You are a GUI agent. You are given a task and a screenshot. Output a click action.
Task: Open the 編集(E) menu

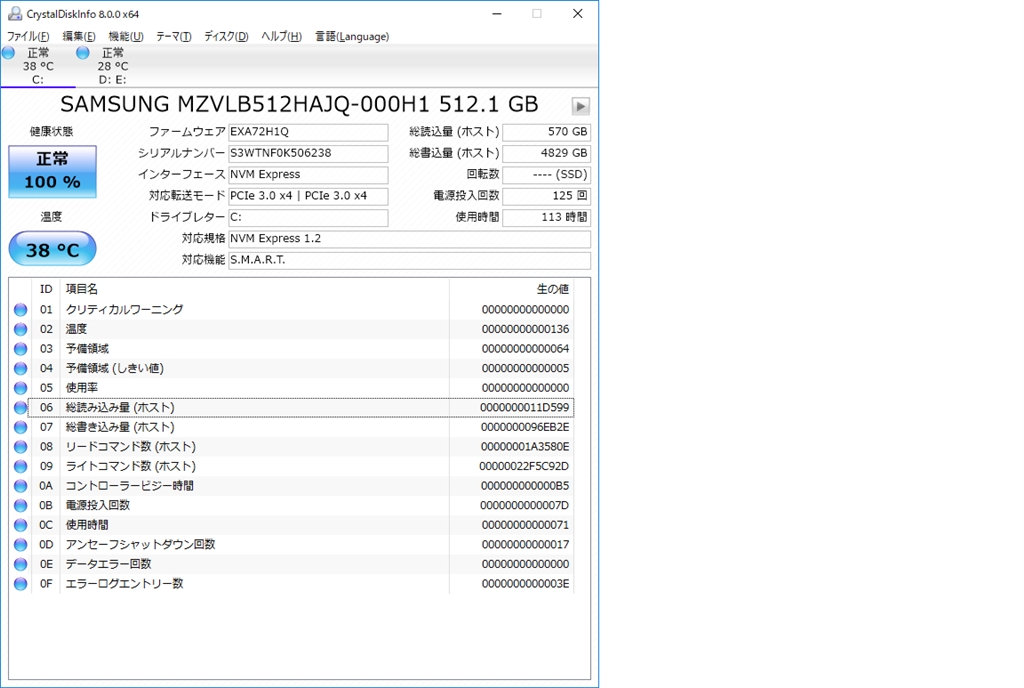click(x=78, y=37)
